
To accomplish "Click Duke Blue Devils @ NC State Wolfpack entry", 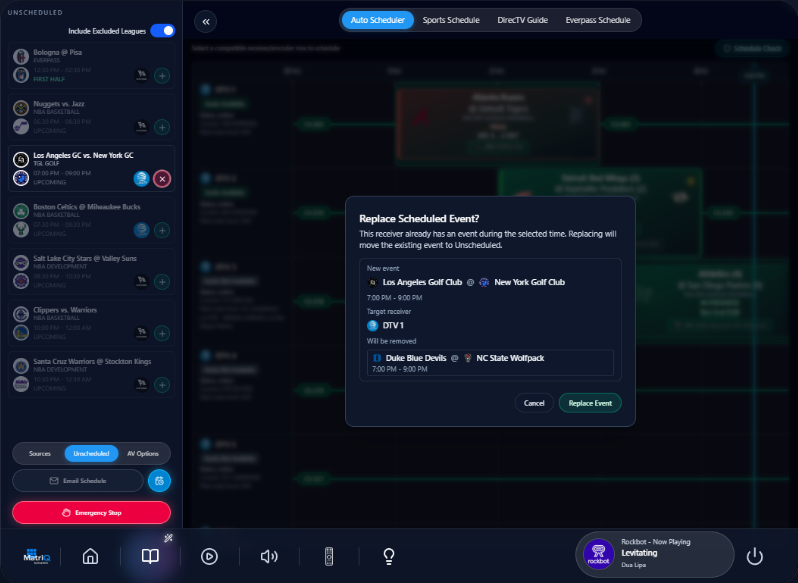I will (x=490, y=363).
